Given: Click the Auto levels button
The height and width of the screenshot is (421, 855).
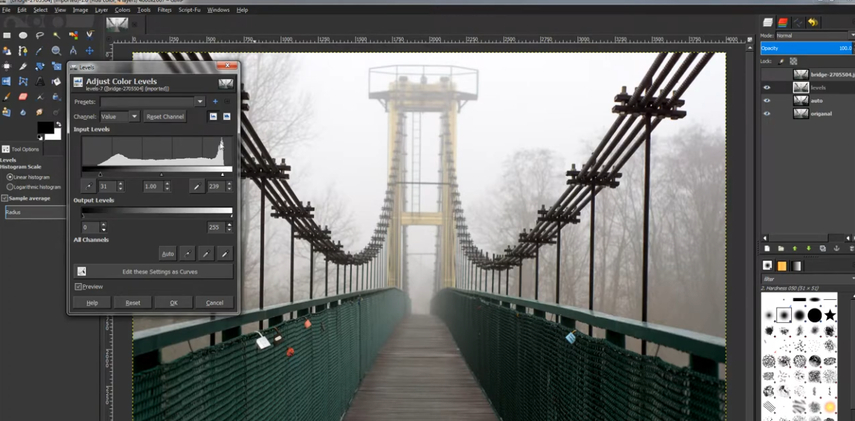Looking at the screenshot, I should 168,254.
